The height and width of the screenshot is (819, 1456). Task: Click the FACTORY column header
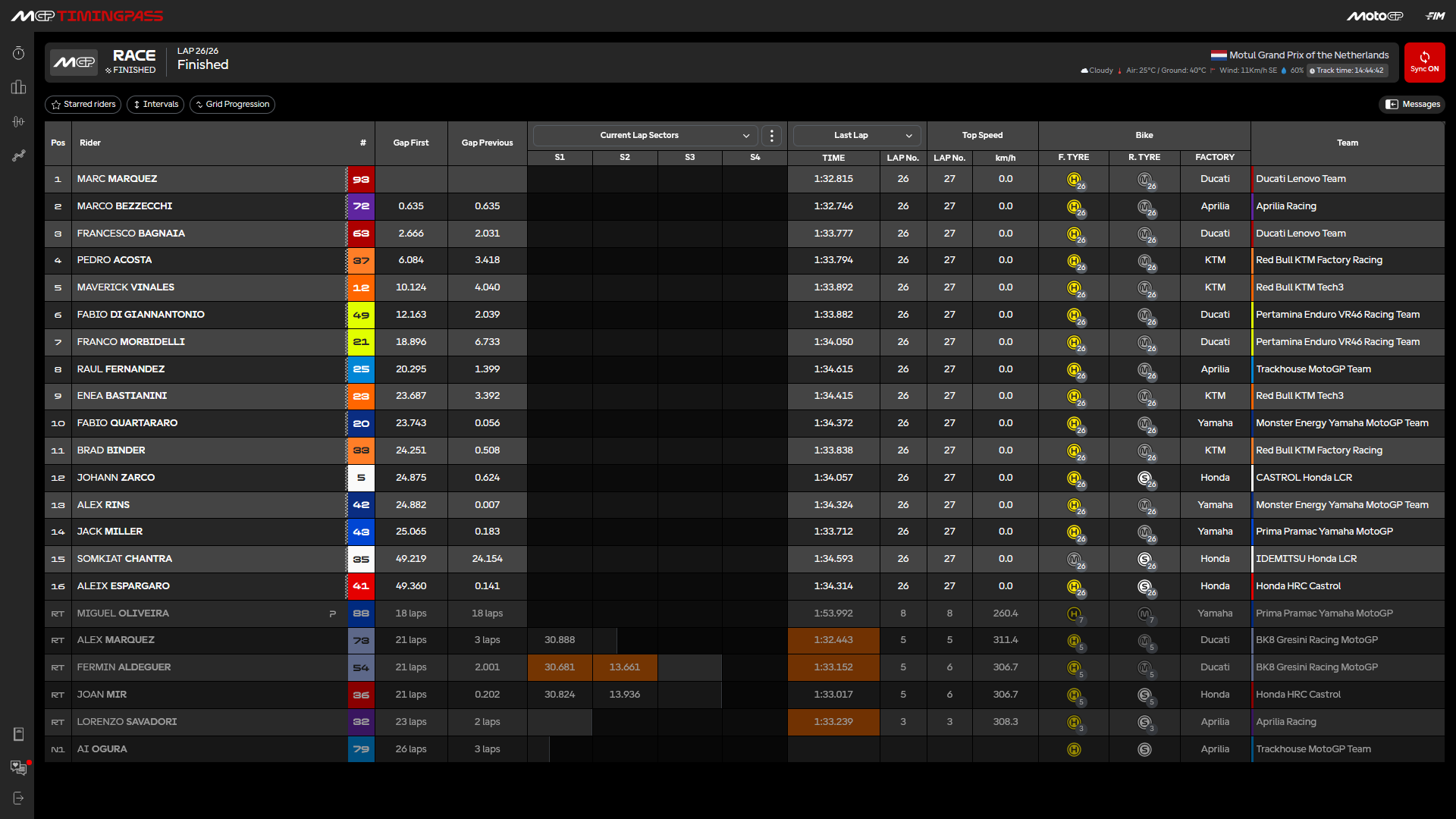(x=1215, y=158)
